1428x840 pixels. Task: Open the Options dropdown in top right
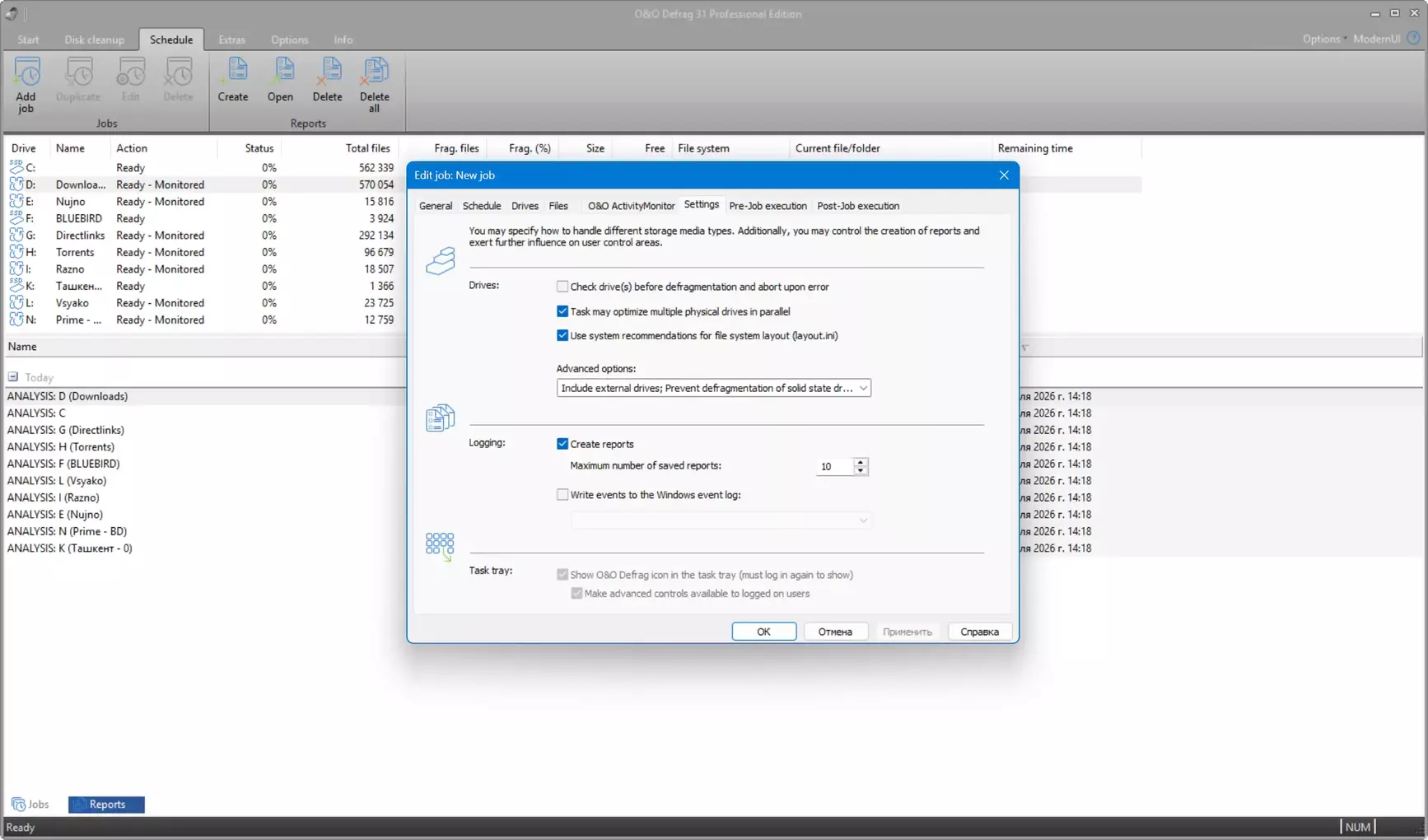[x=1323, y=39]
